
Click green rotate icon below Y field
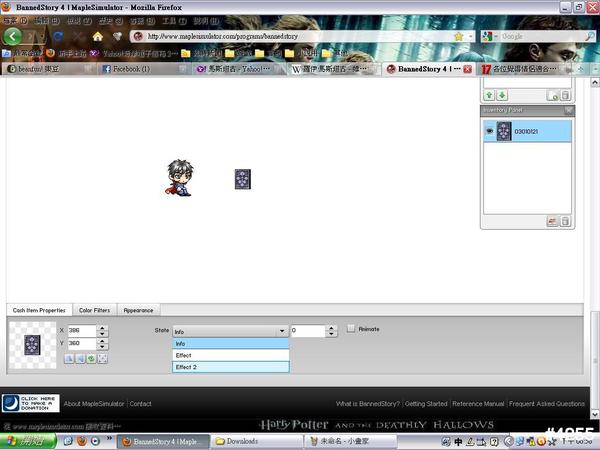(91, 359)
